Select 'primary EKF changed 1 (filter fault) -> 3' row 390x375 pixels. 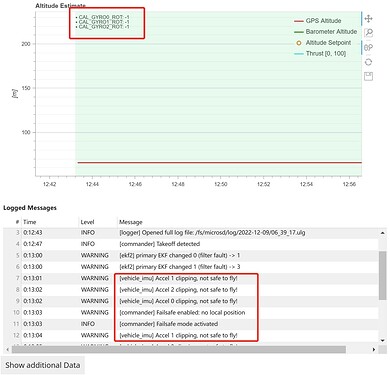click(x=191, y=267)
